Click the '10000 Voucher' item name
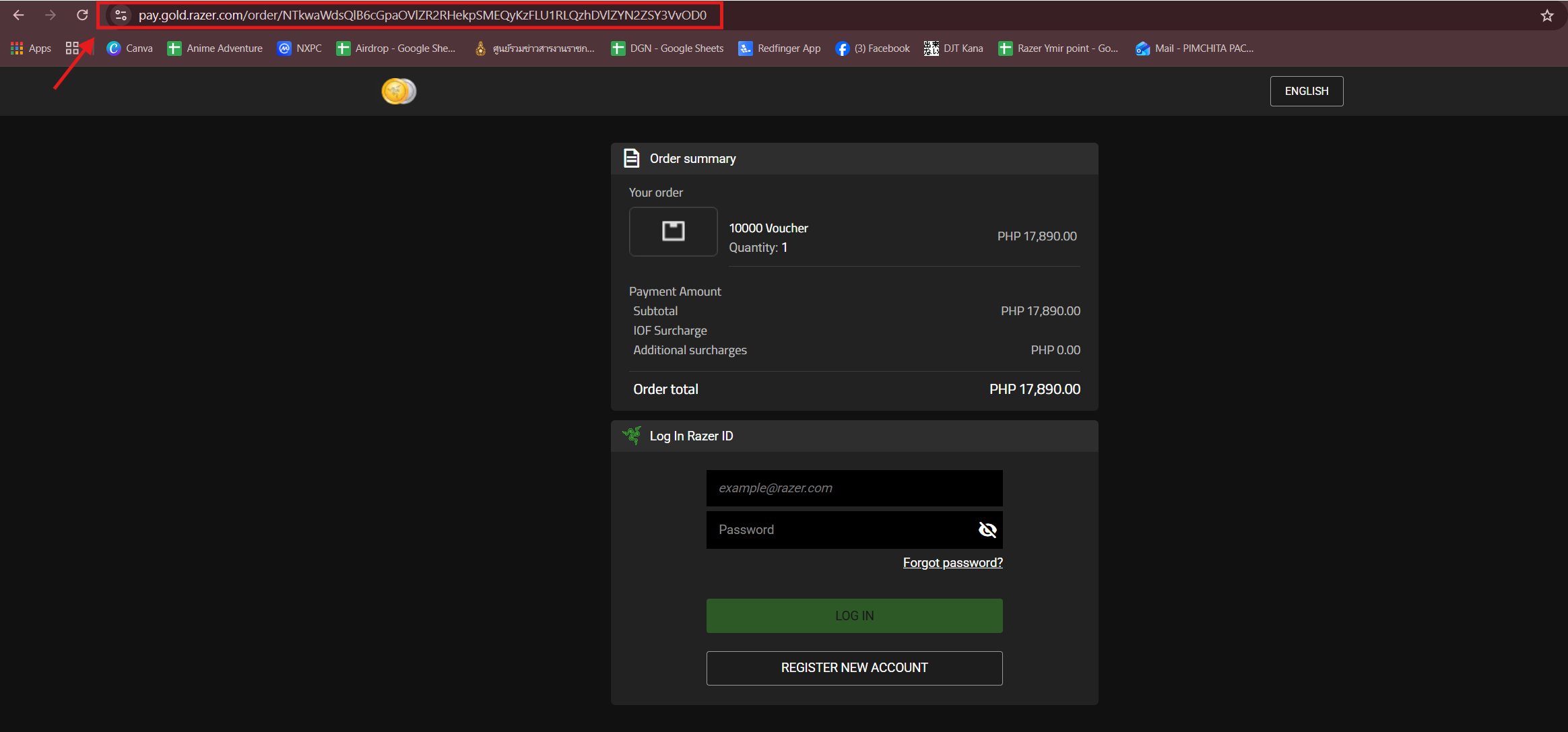 click(x=769, y=228)
